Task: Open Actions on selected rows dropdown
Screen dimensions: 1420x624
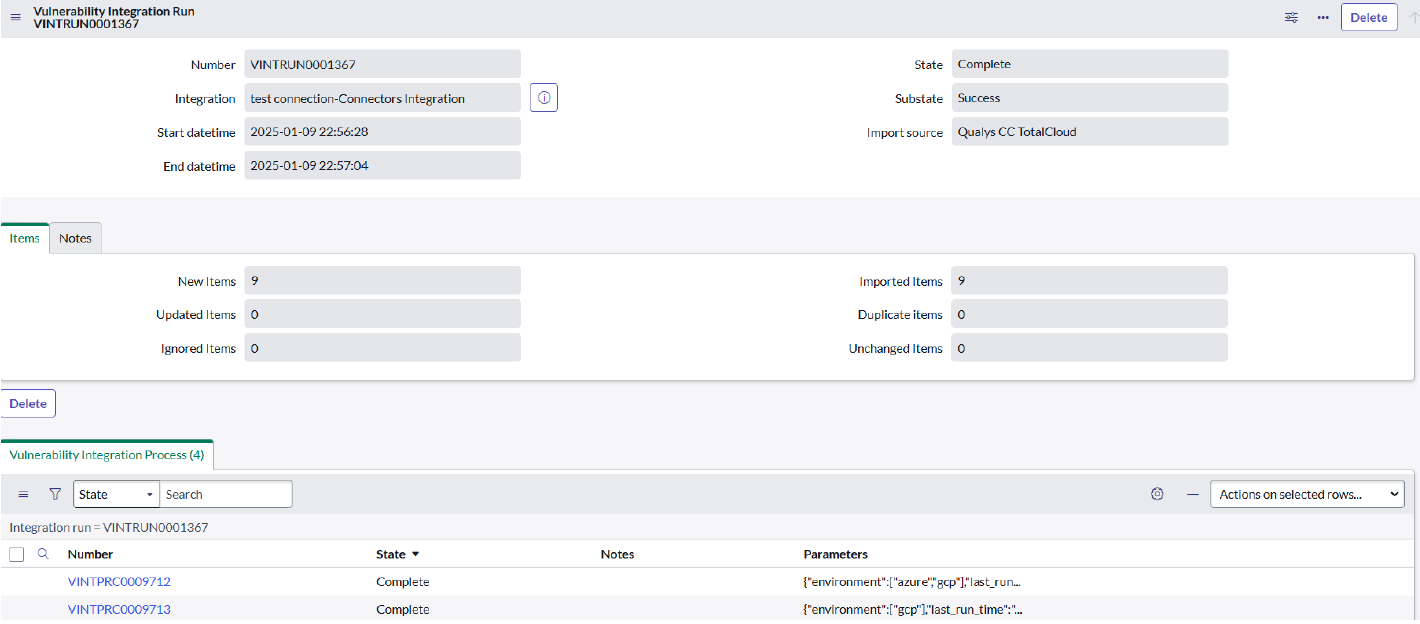Action: (x=1306, y=494)
